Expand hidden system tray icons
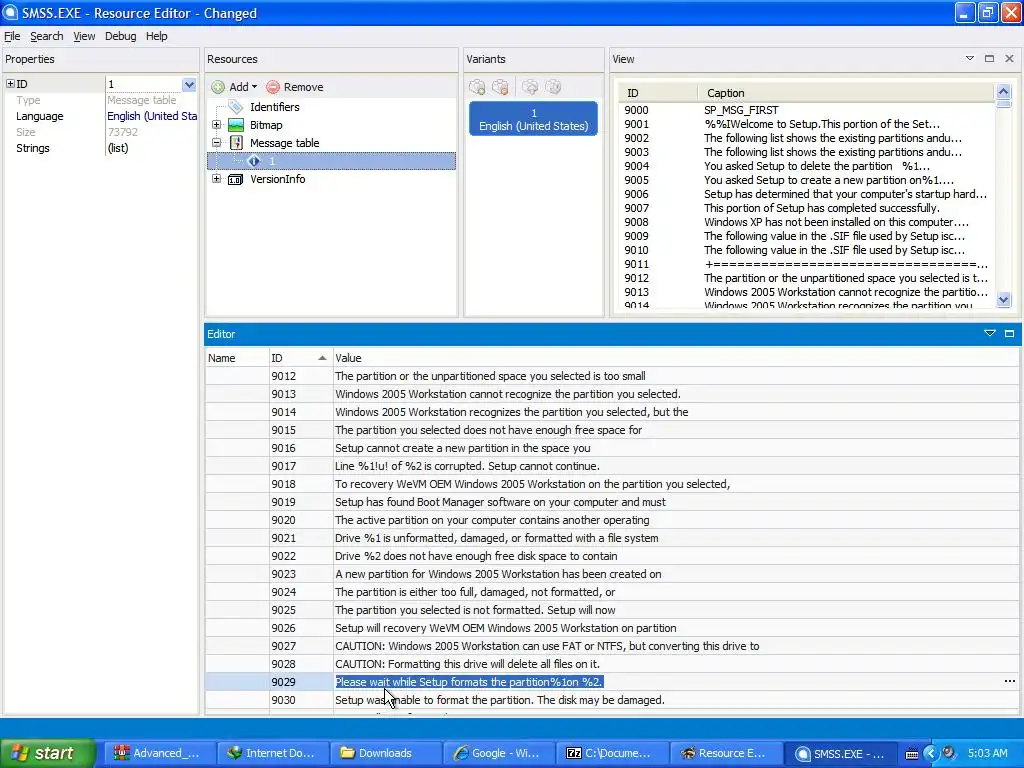 point(930,754)
